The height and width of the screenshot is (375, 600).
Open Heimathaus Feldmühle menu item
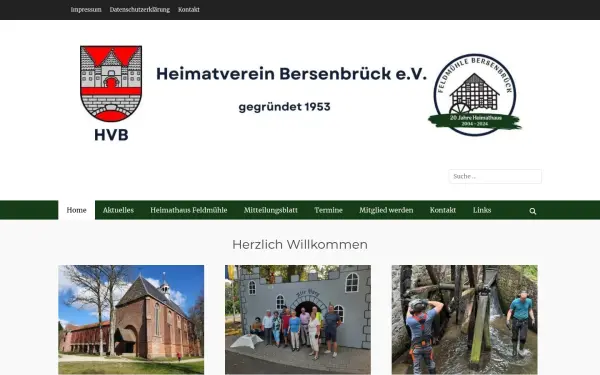(x=189, y=210)
